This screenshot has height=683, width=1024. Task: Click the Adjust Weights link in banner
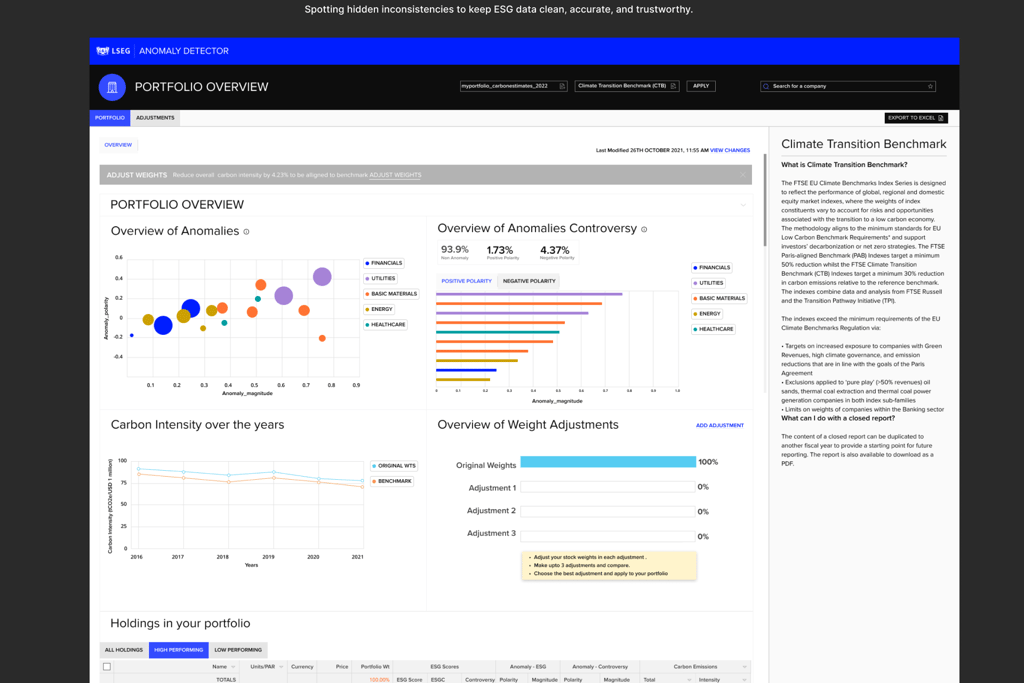395,175
